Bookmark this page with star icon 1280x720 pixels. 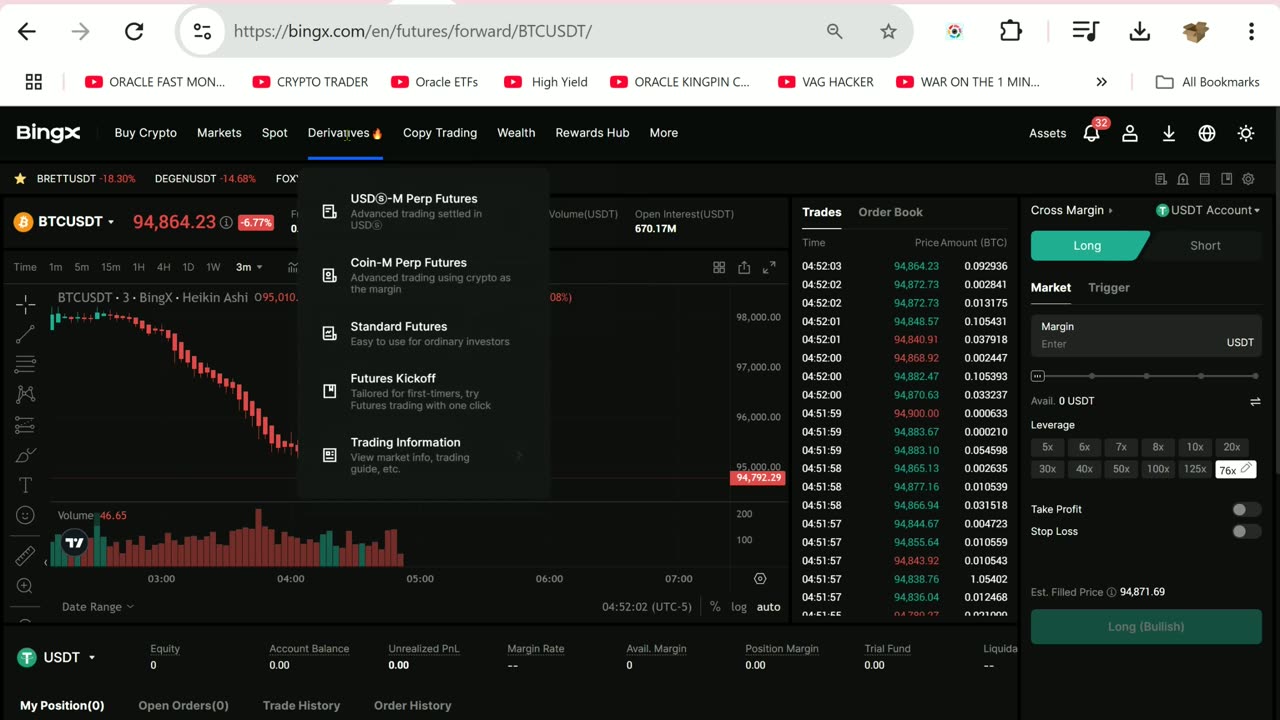point(888,31)
